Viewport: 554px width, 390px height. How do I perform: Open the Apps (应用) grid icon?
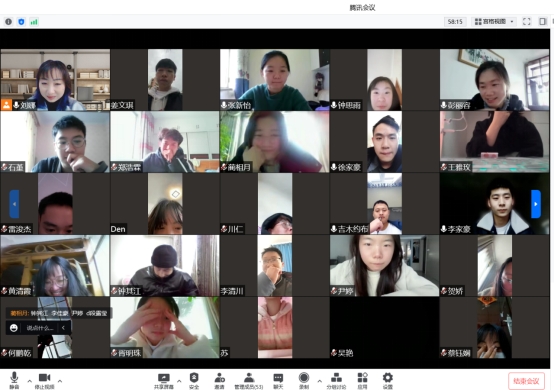pos(363,380)
